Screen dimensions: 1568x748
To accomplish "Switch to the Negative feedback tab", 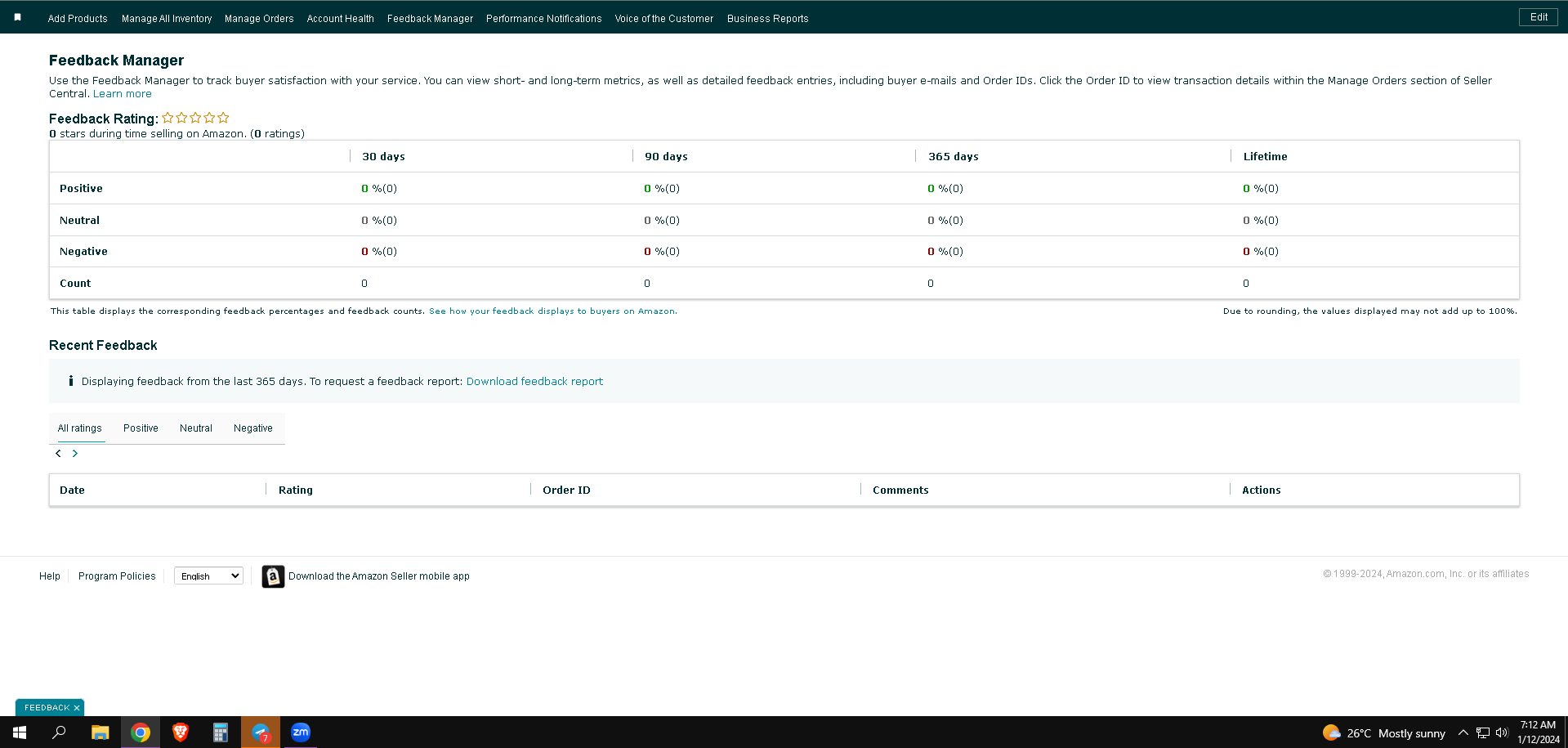I will point(253,428).
